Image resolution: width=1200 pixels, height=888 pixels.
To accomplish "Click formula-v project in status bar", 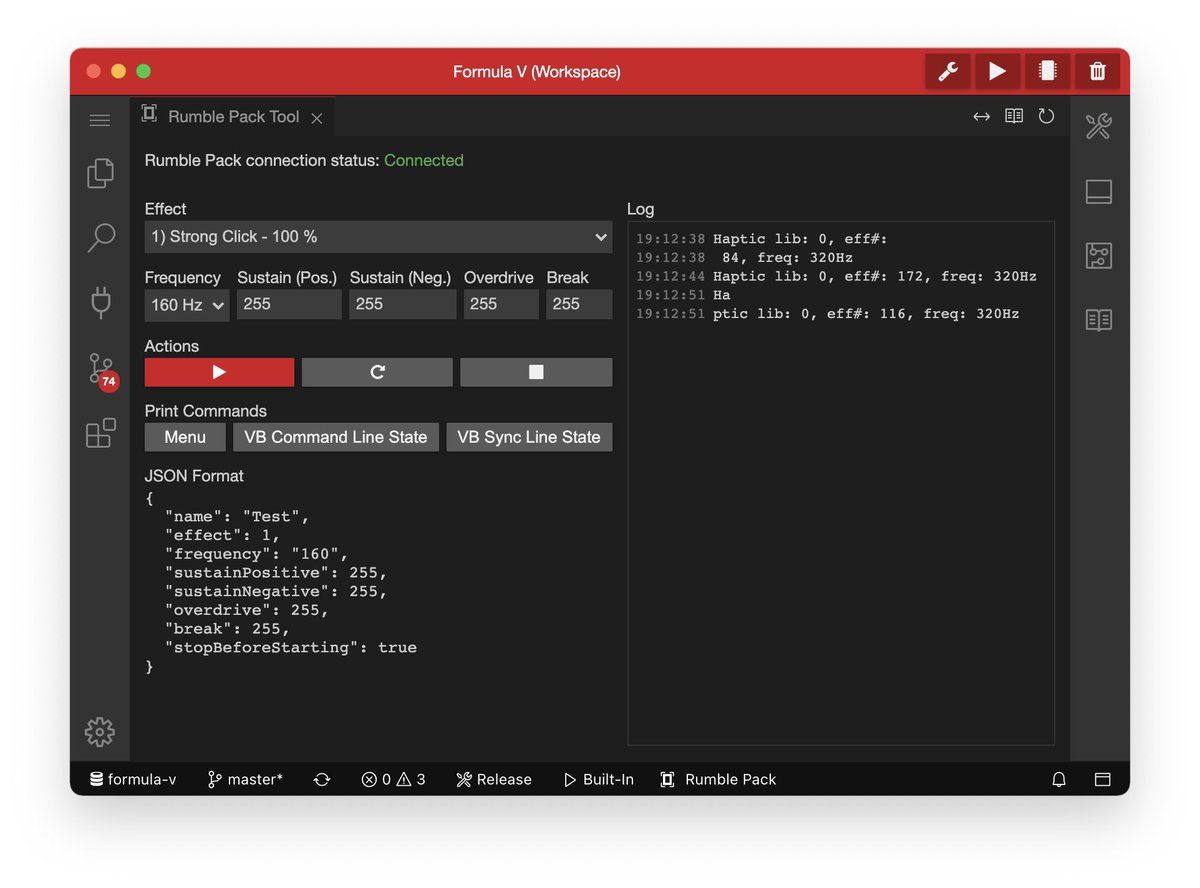I will (x=132, y=780).
